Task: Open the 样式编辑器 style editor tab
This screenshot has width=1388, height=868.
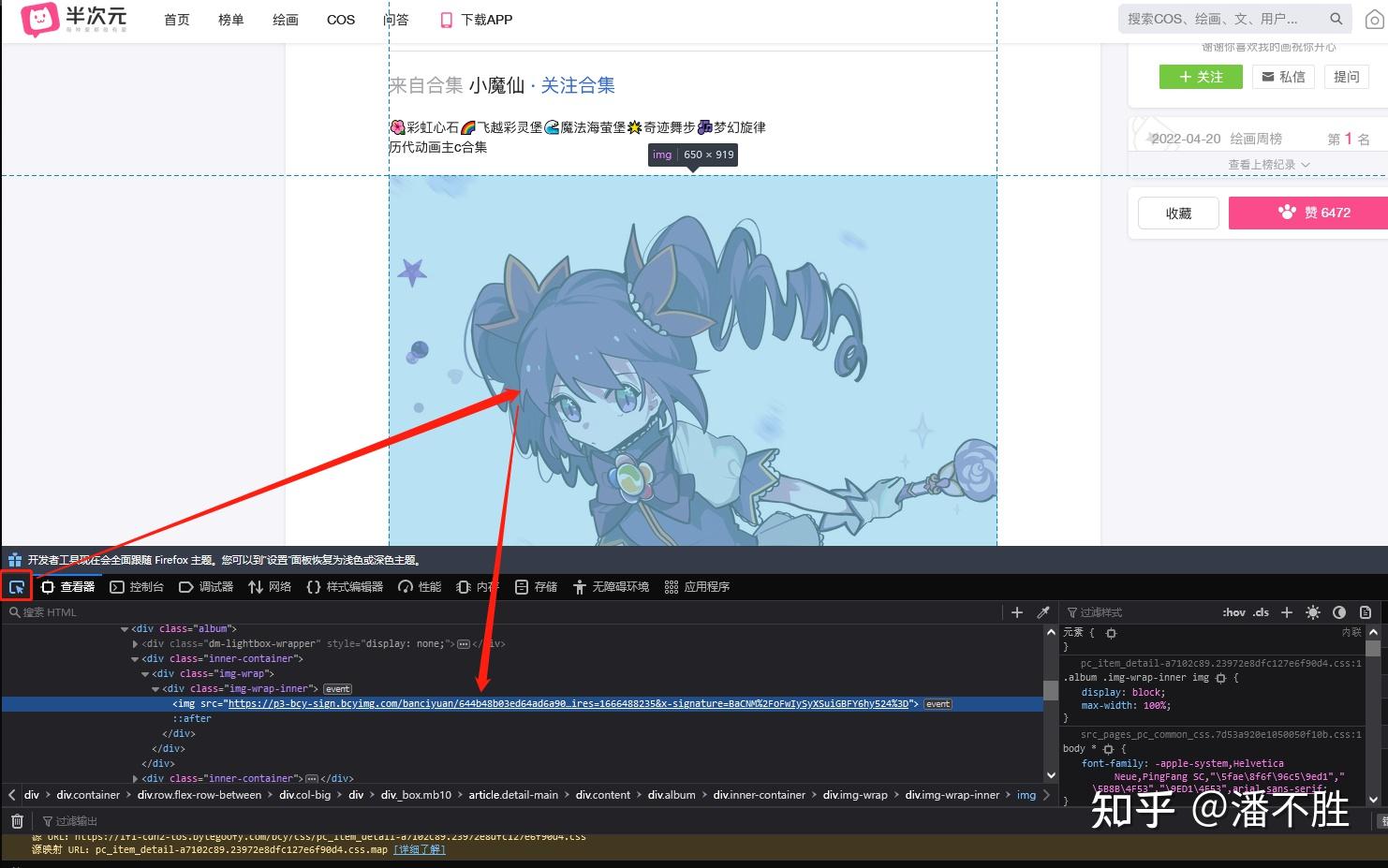Action: pos(345,587)
